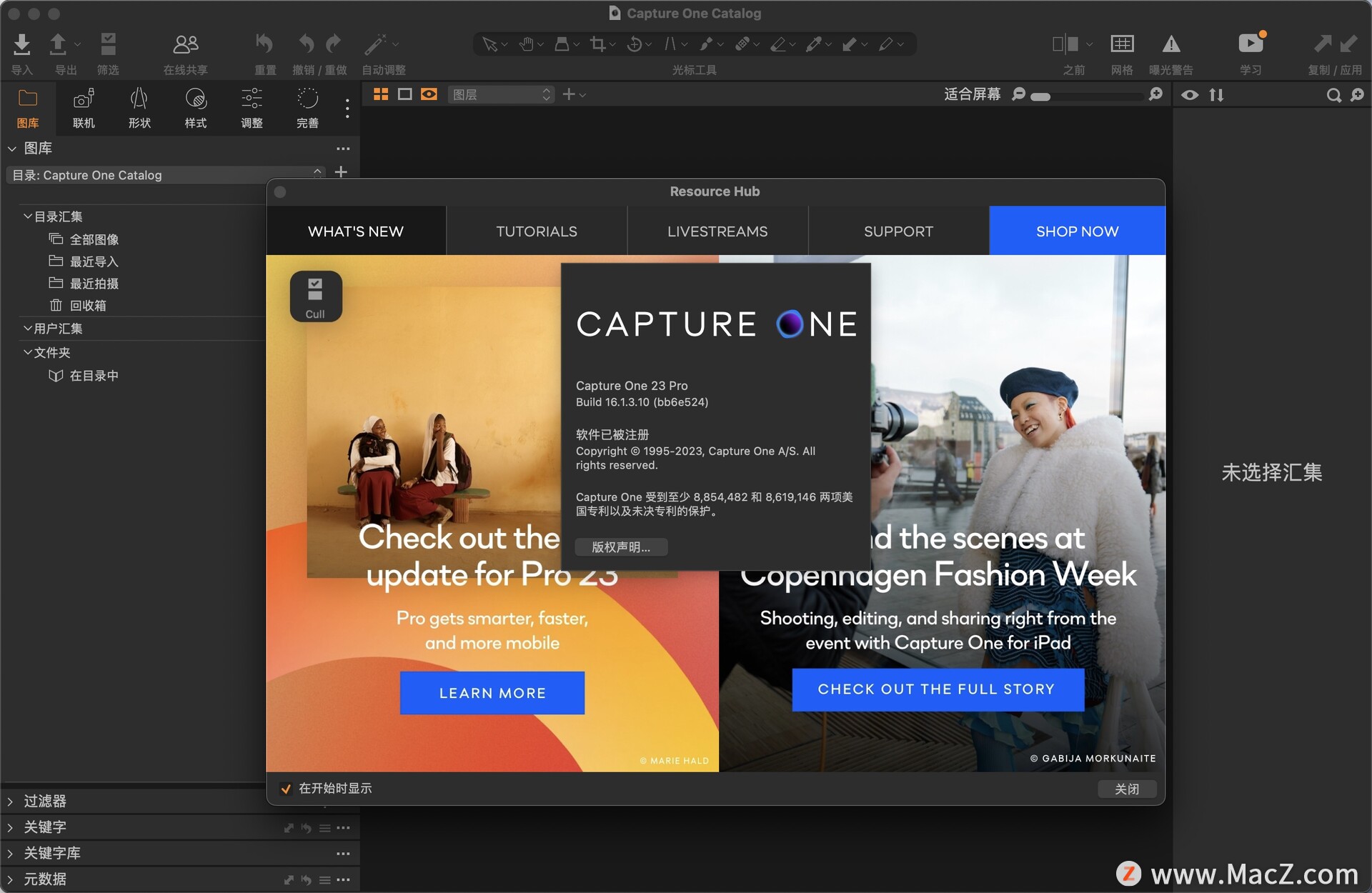
Task: Click the LEARN MORE button
Action: (492, 693)
